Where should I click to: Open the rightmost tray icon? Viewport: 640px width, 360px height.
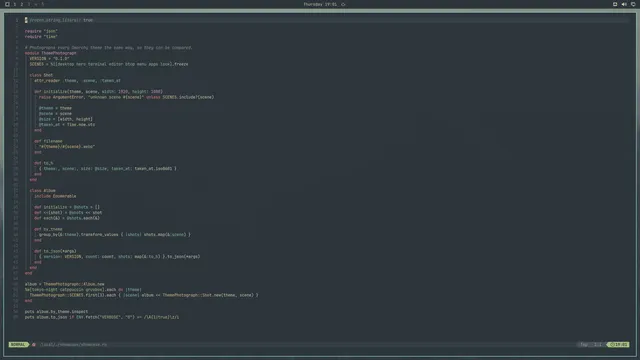point(633,4)
